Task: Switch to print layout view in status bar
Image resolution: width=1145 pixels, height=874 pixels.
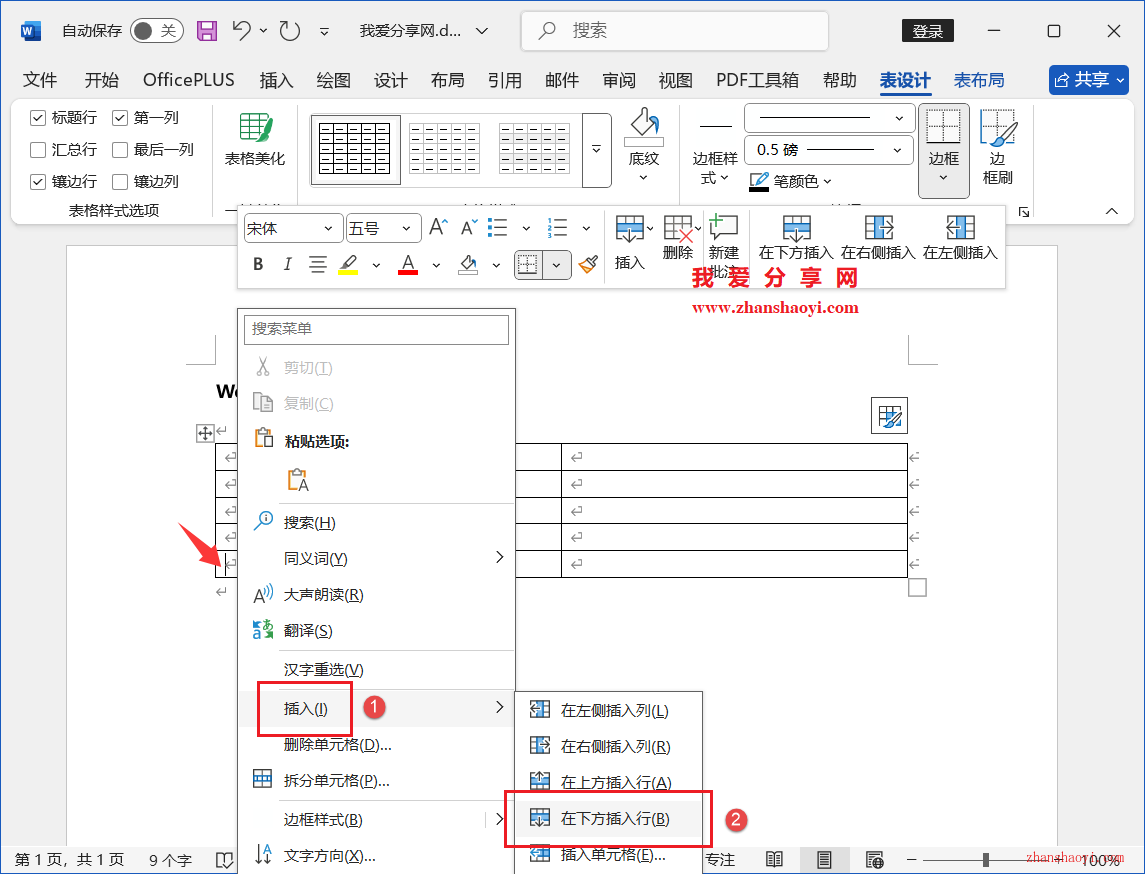Action: (824, 859)
